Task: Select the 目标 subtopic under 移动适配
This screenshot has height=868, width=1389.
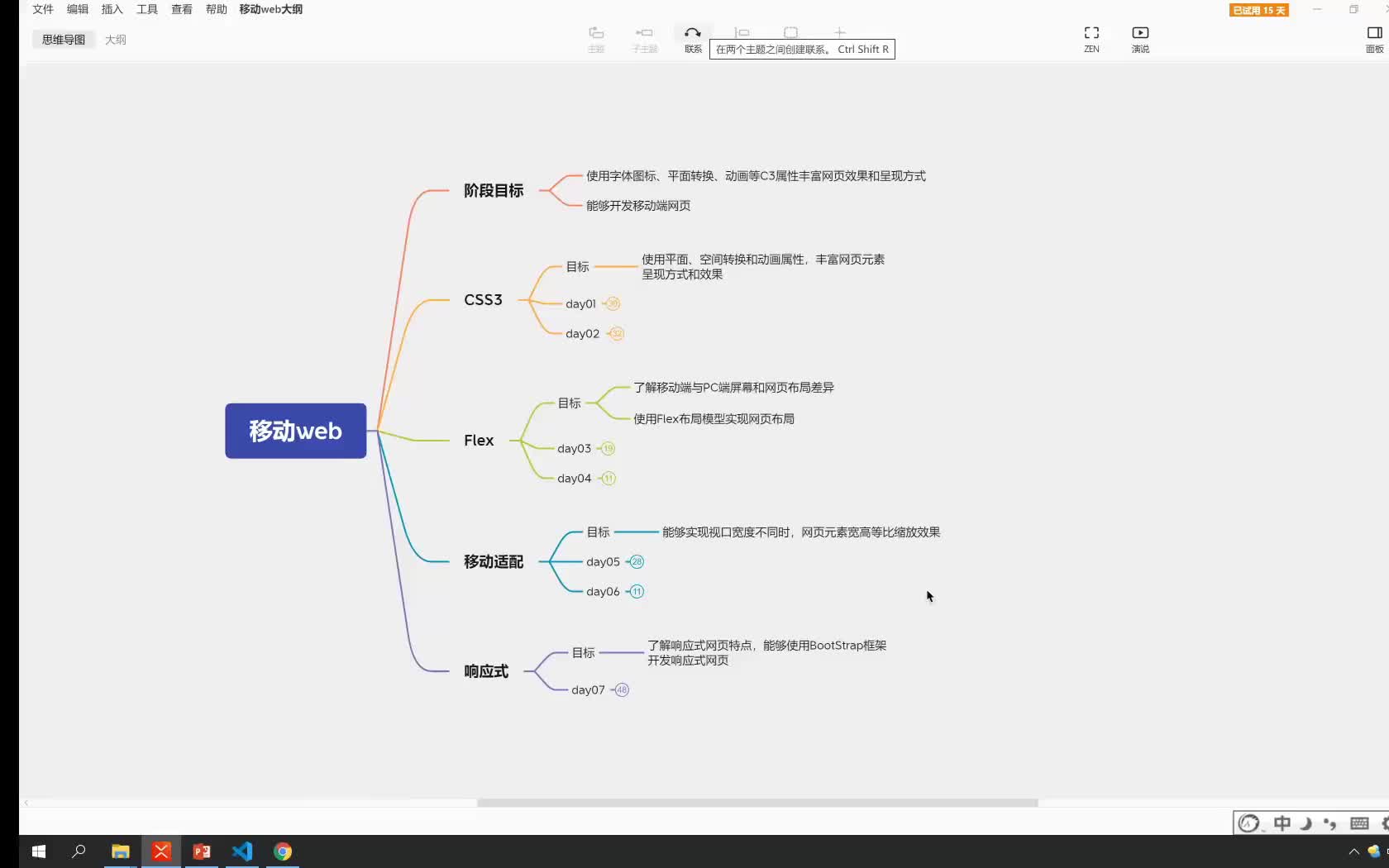Action: (x=598, y=532)
